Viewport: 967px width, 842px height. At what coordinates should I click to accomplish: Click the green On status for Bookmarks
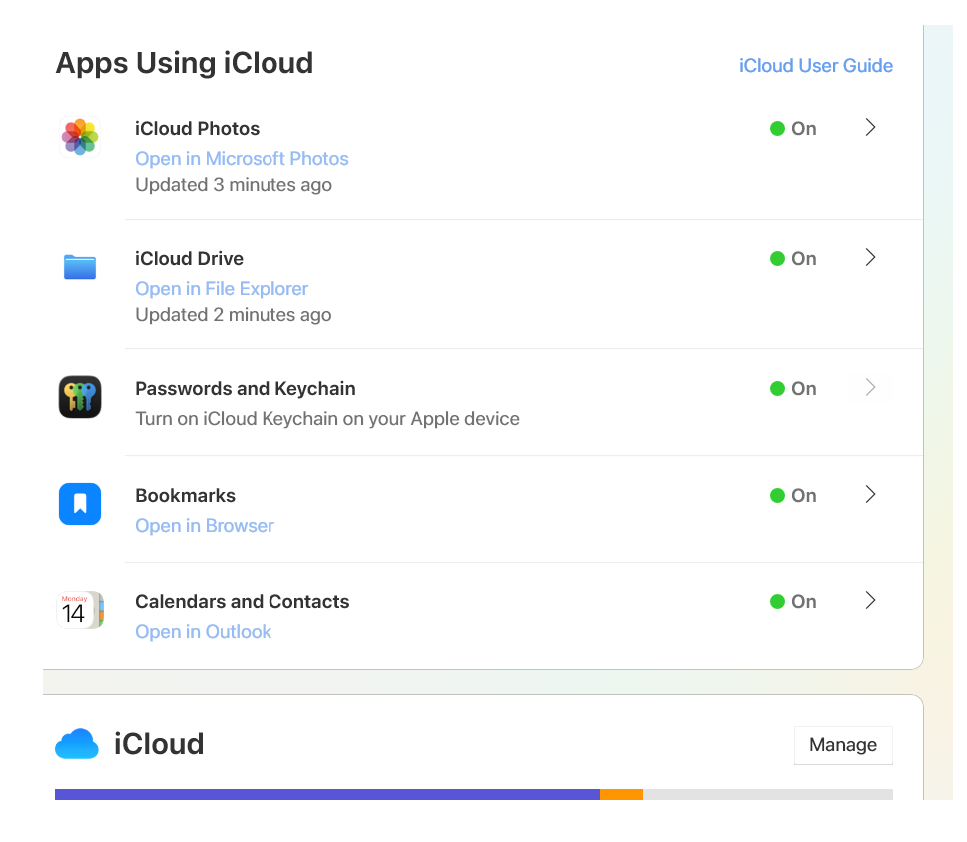tap(793, 495)
